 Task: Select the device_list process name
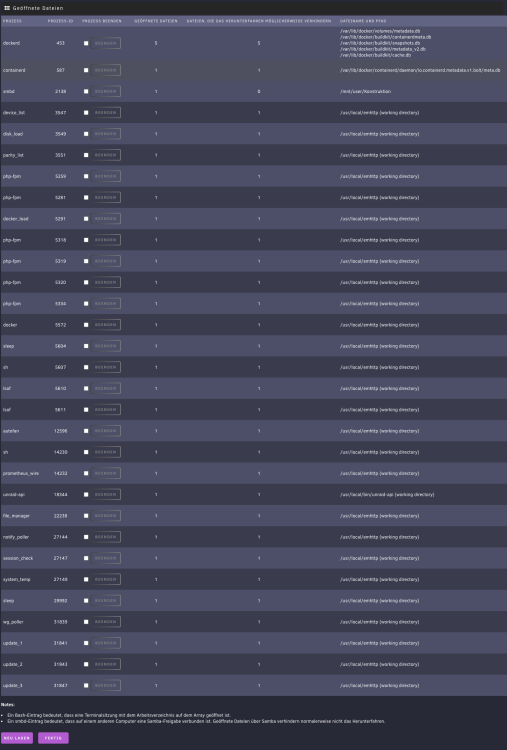[14, 113]
